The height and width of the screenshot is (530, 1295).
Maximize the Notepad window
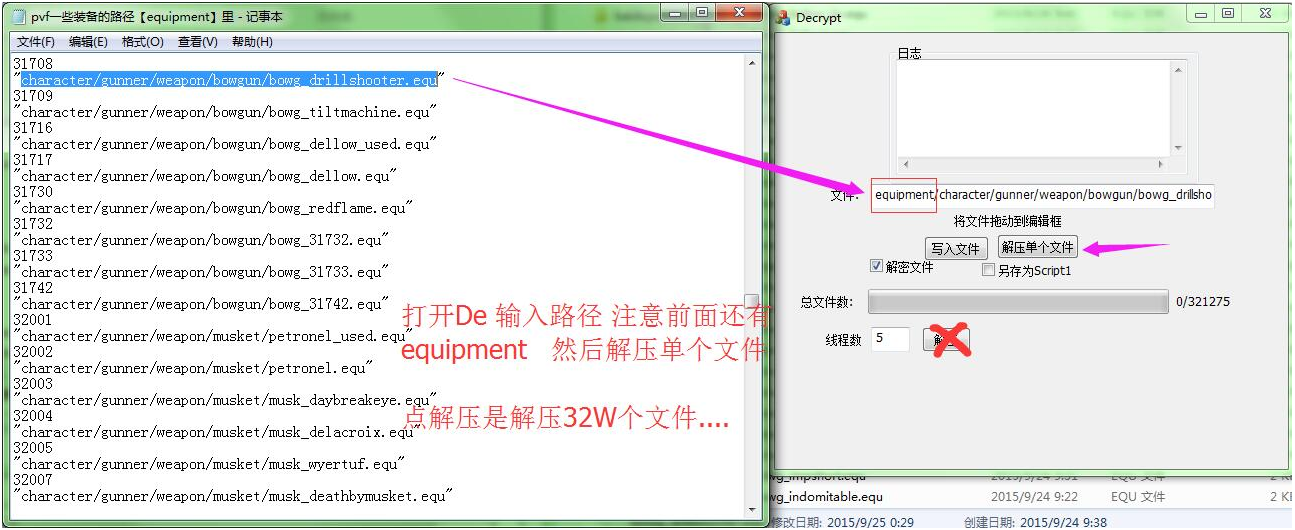click(702, 13)
